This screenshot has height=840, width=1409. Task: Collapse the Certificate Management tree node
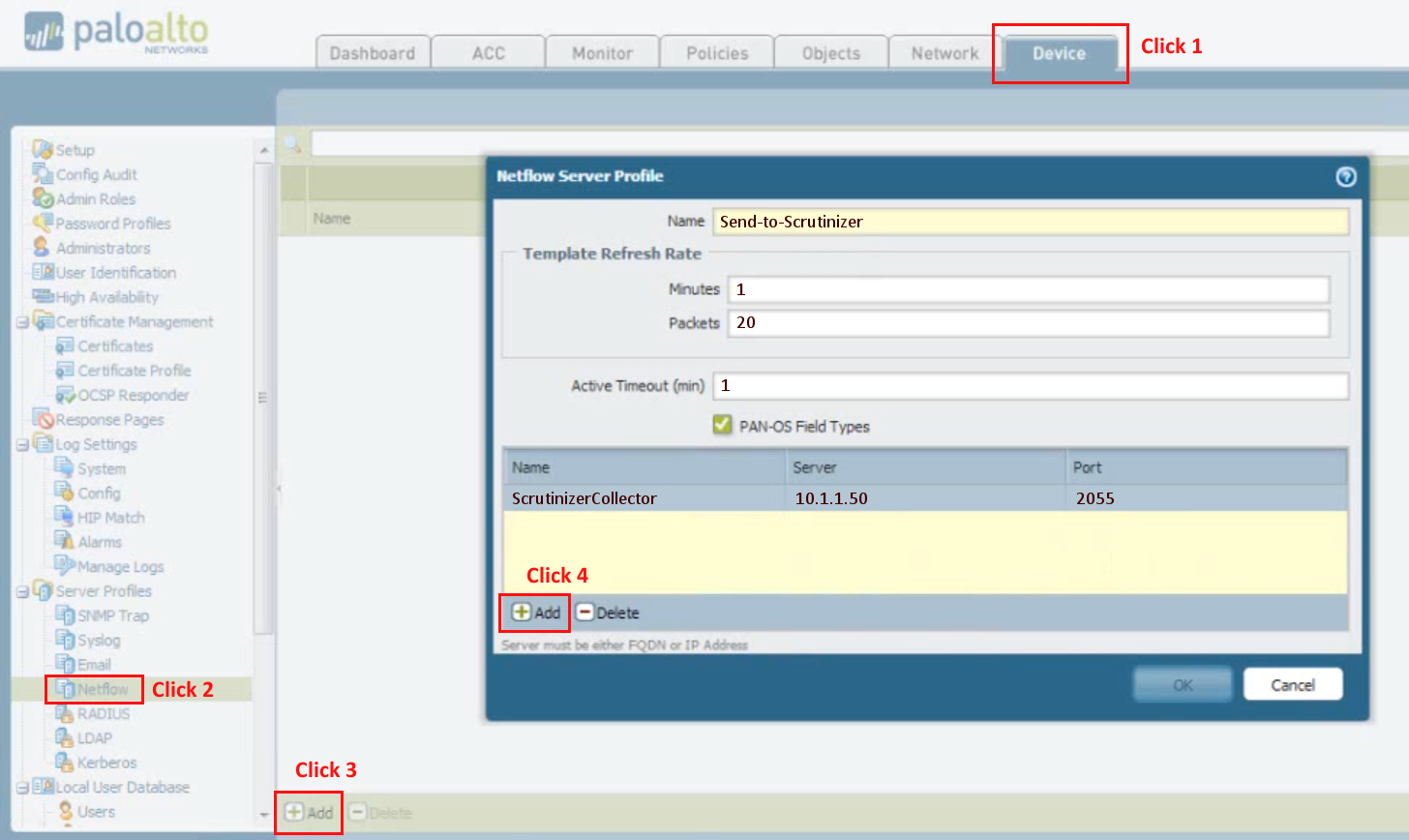[22, 322]
